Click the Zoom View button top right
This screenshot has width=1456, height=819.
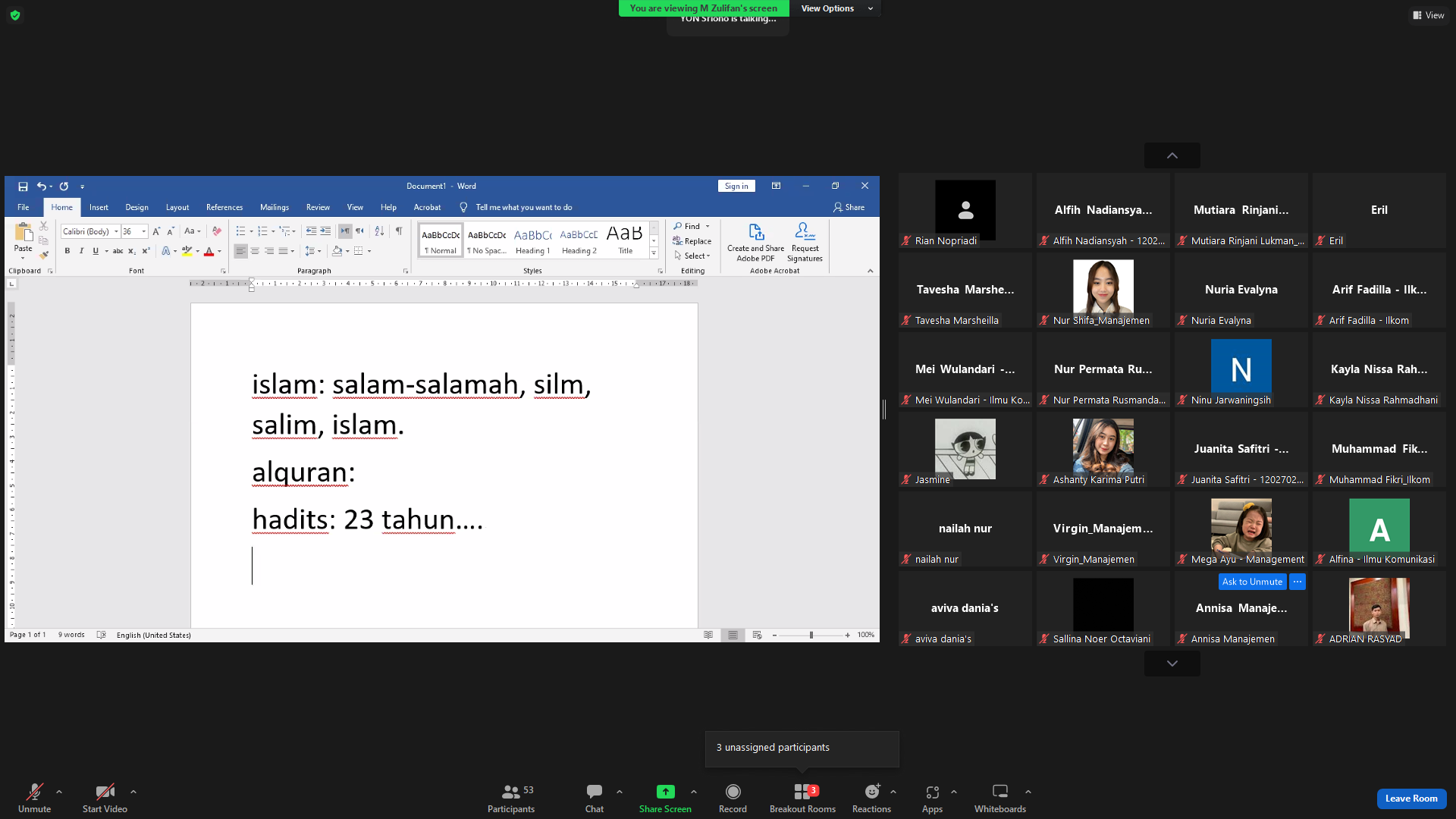[x=1429, y=15]
